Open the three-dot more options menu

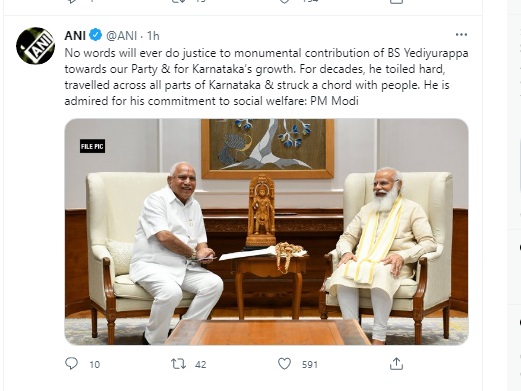(x=461, y=35)
